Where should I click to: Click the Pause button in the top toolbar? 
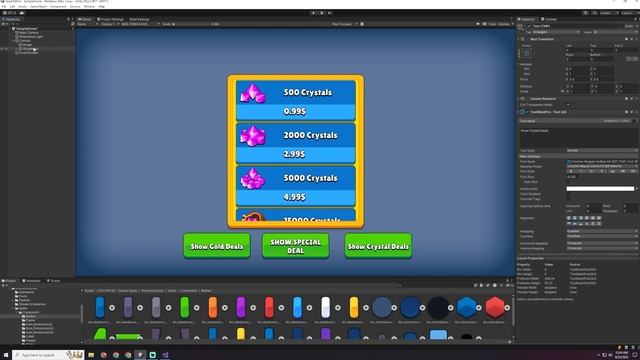(x=322, y=13)
